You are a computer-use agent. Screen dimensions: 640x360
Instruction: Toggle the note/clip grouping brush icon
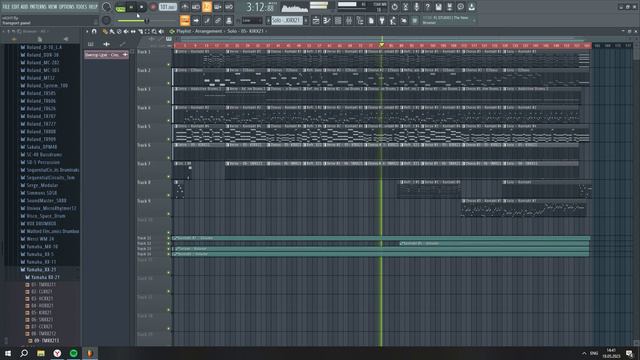[207, 20]
